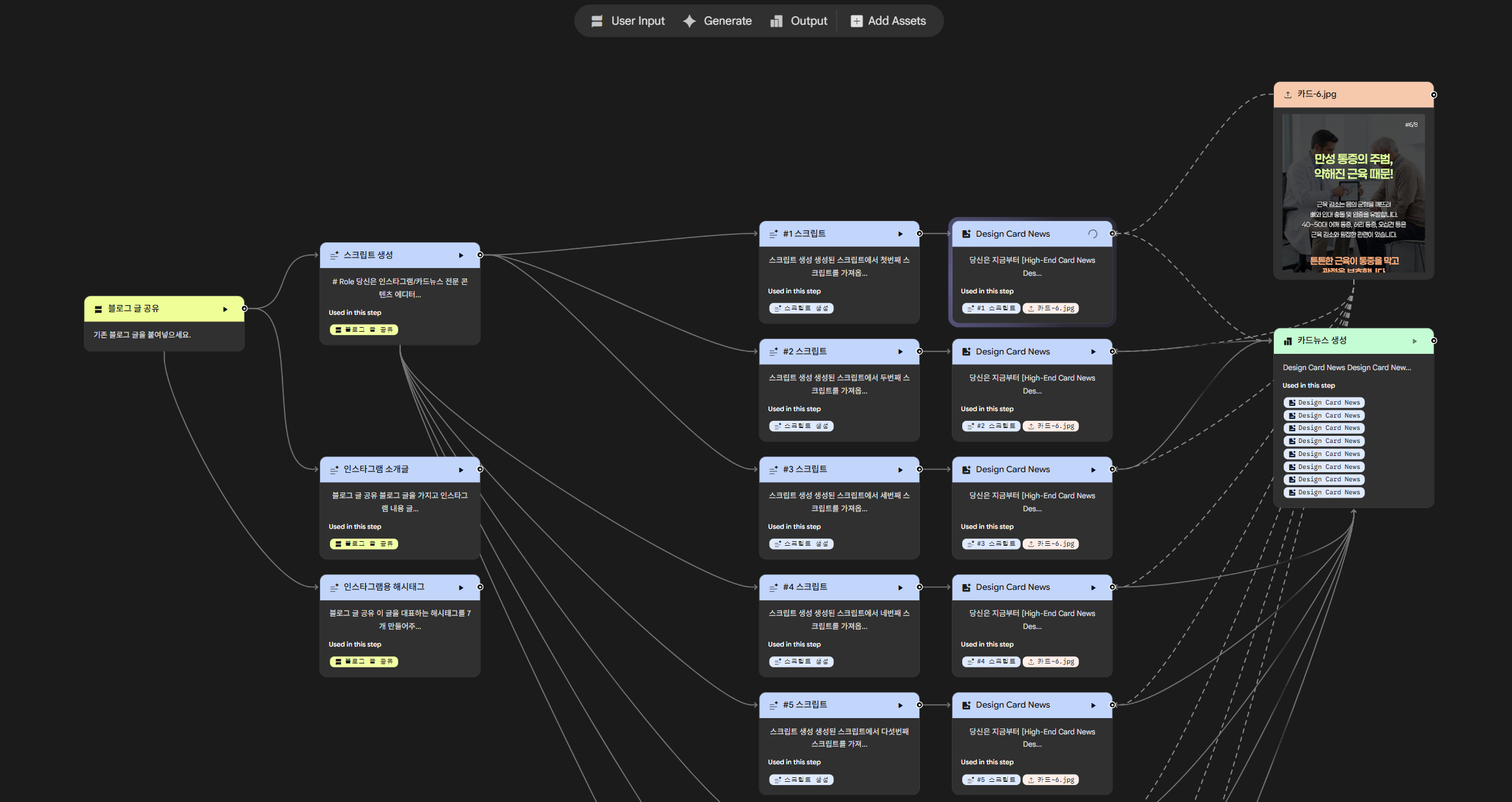Click the bar chart icon on the 카드뉴스 생성 node
The width and height of the screenshot is (1512, 802).
(1288, 341)
